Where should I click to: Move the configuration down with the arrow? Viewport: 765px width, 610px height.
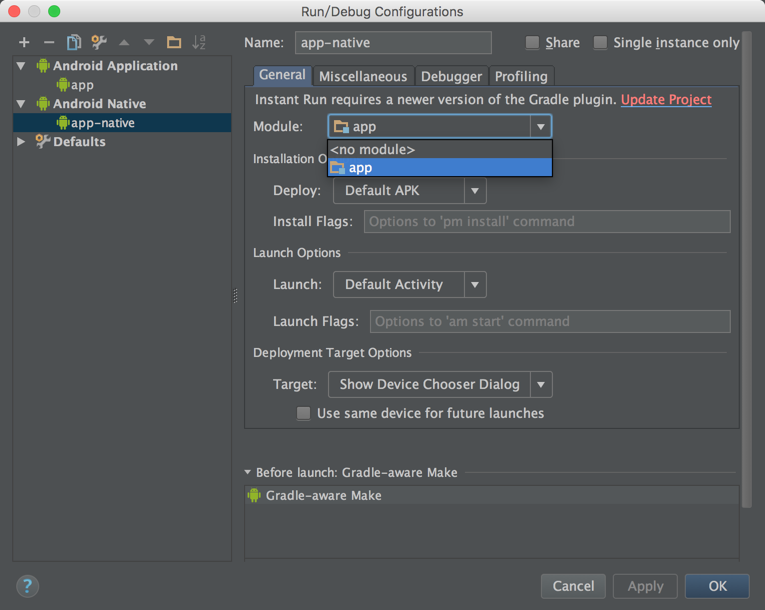coord(149,43)
